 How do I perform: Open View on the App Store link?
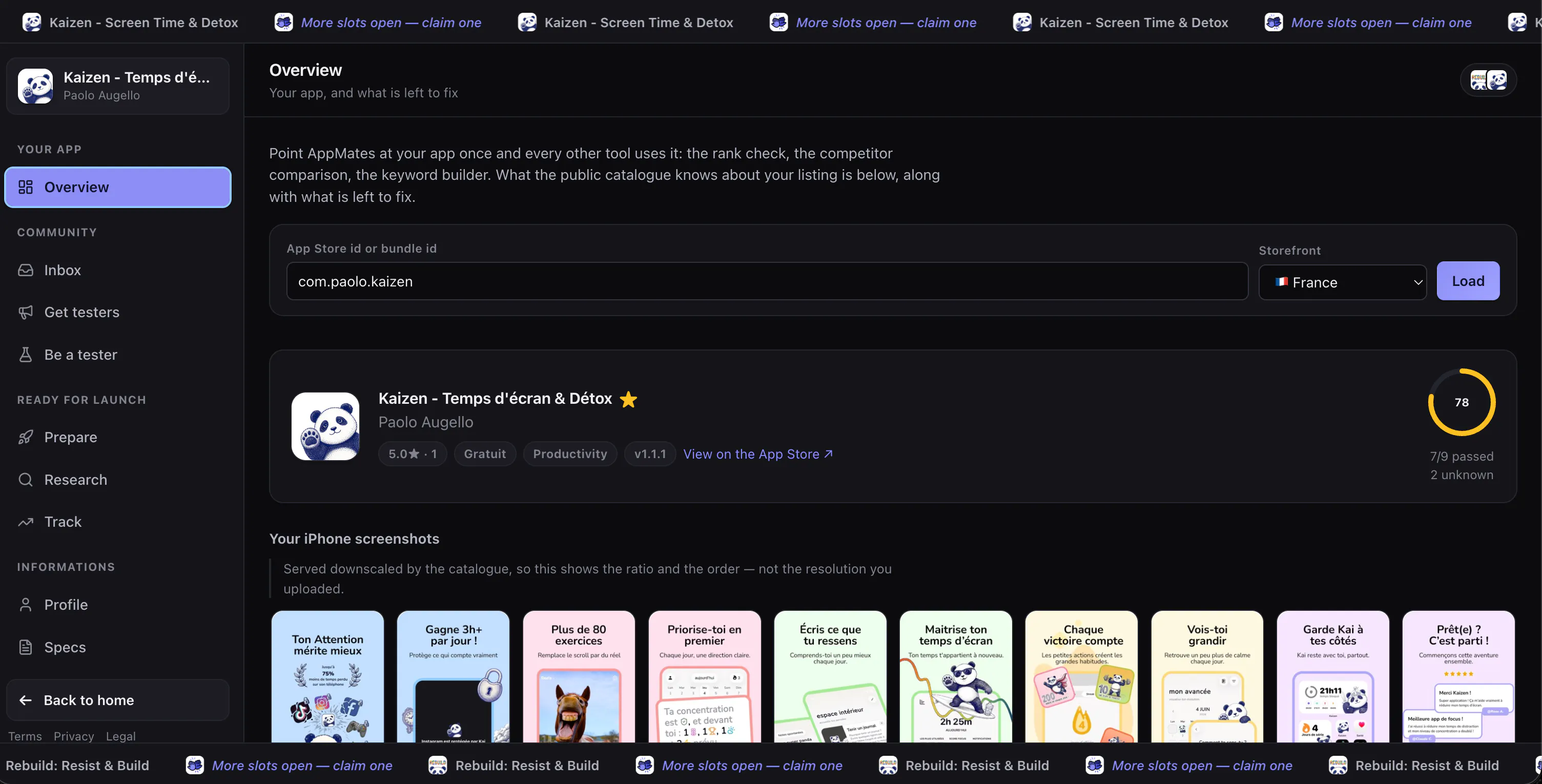[x=758, y=454]
